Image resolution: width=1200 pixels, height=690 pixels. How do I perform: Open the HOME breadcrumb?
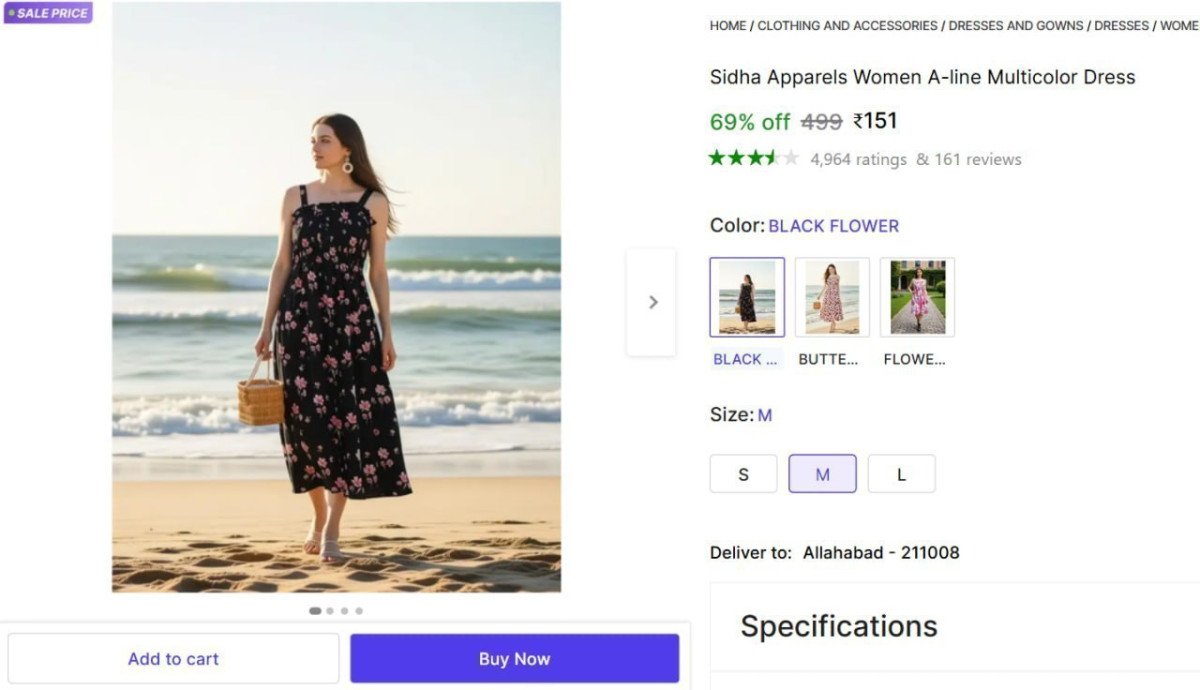727,25
